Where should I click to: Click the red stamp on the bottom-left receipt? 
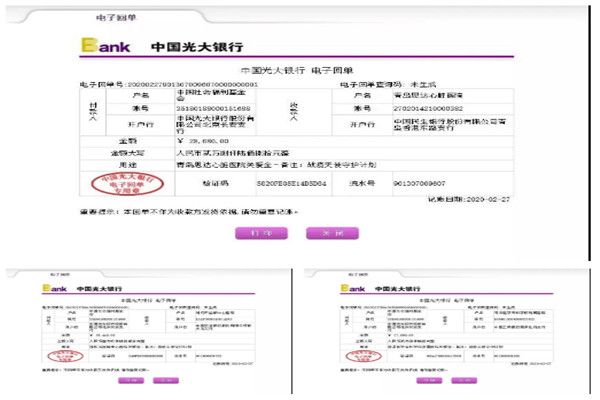[65, 356]
